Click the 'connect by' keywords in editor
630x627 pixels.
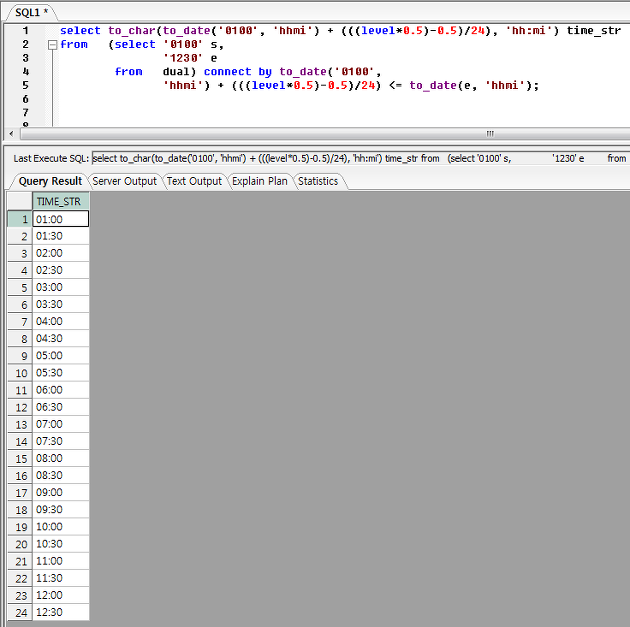coord(238,72)
